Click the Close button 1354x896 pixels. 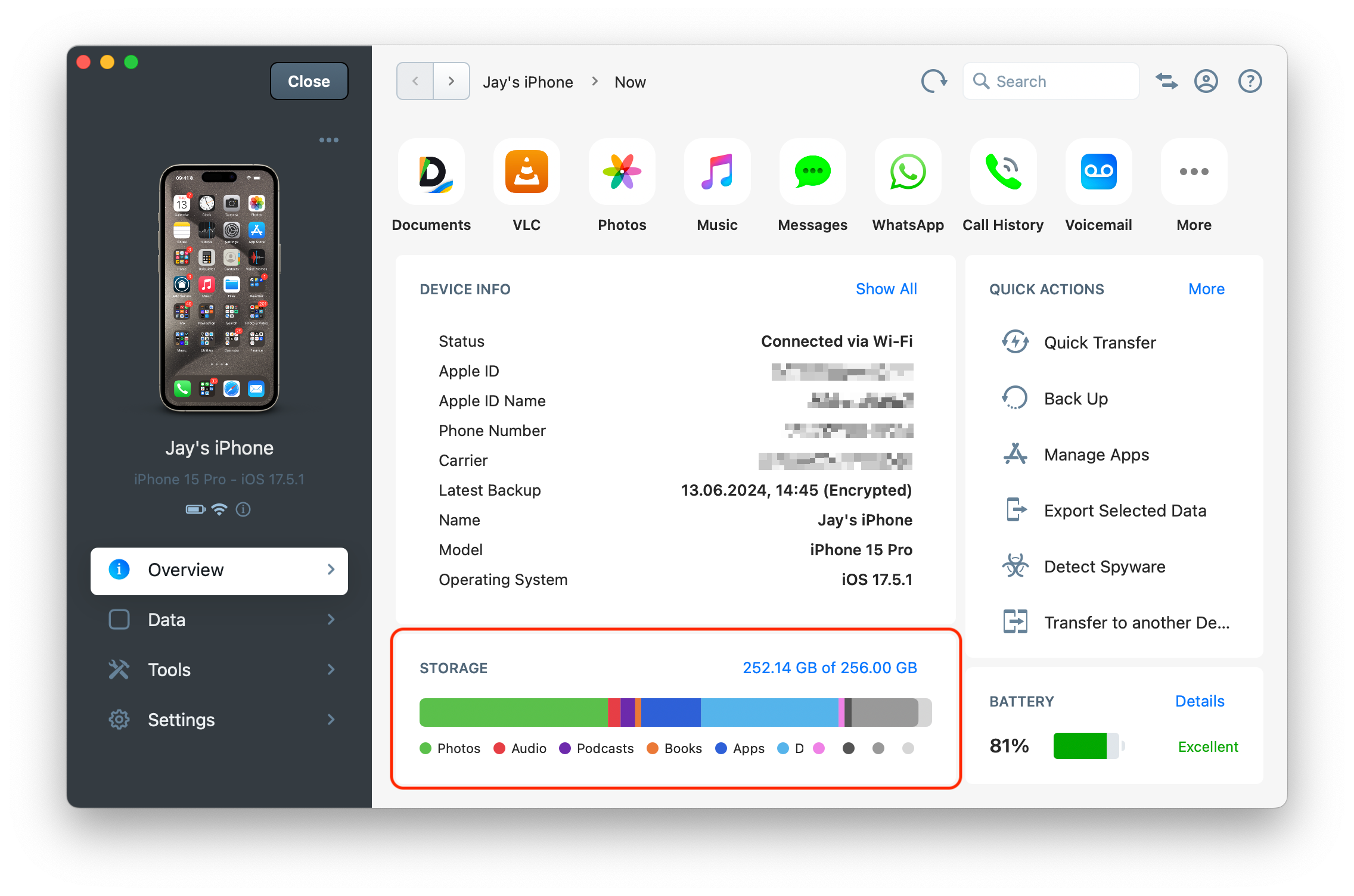[x=309, y=81]
